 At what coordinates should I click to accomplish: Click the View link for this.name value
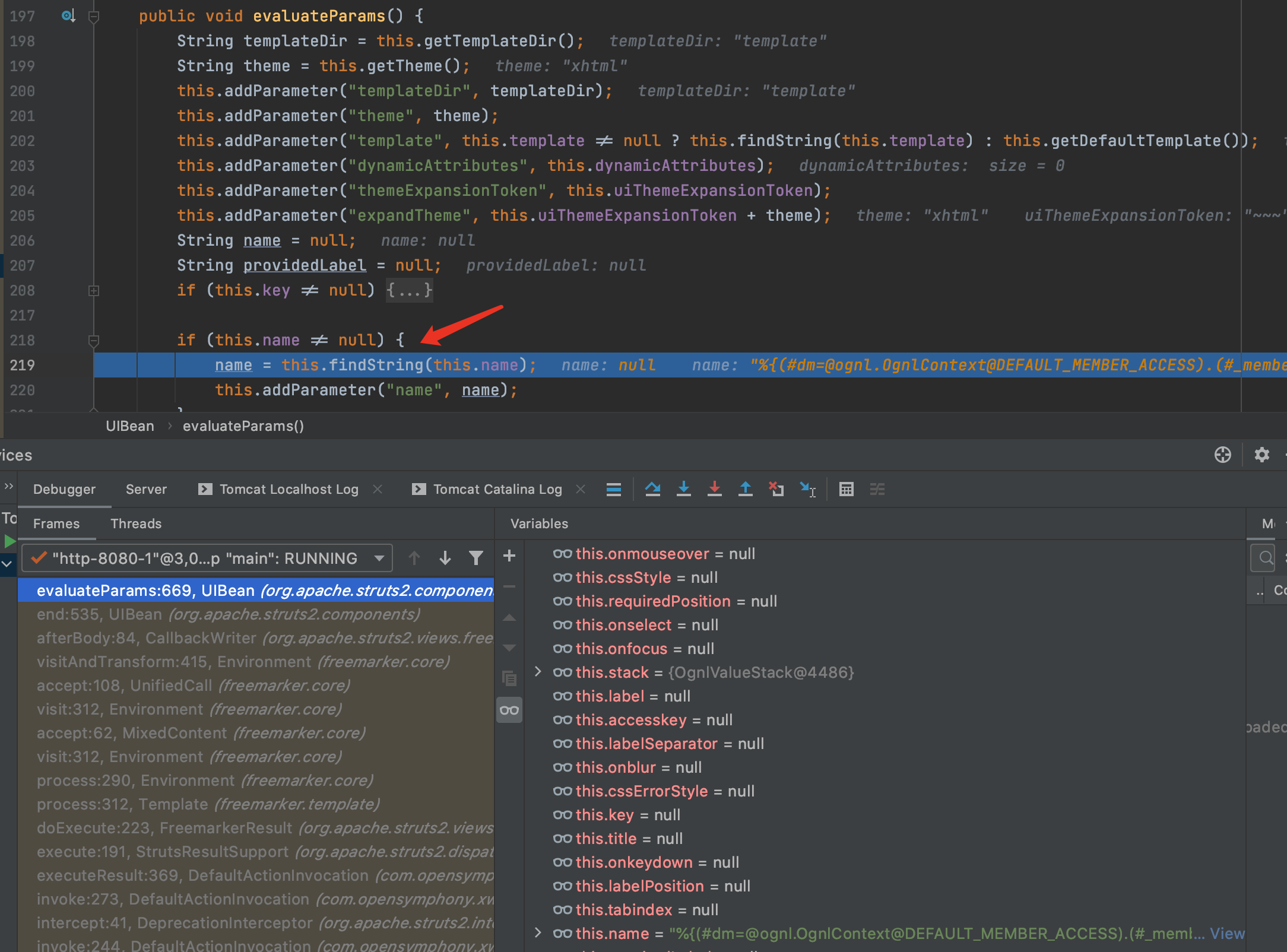(1227, 934)
